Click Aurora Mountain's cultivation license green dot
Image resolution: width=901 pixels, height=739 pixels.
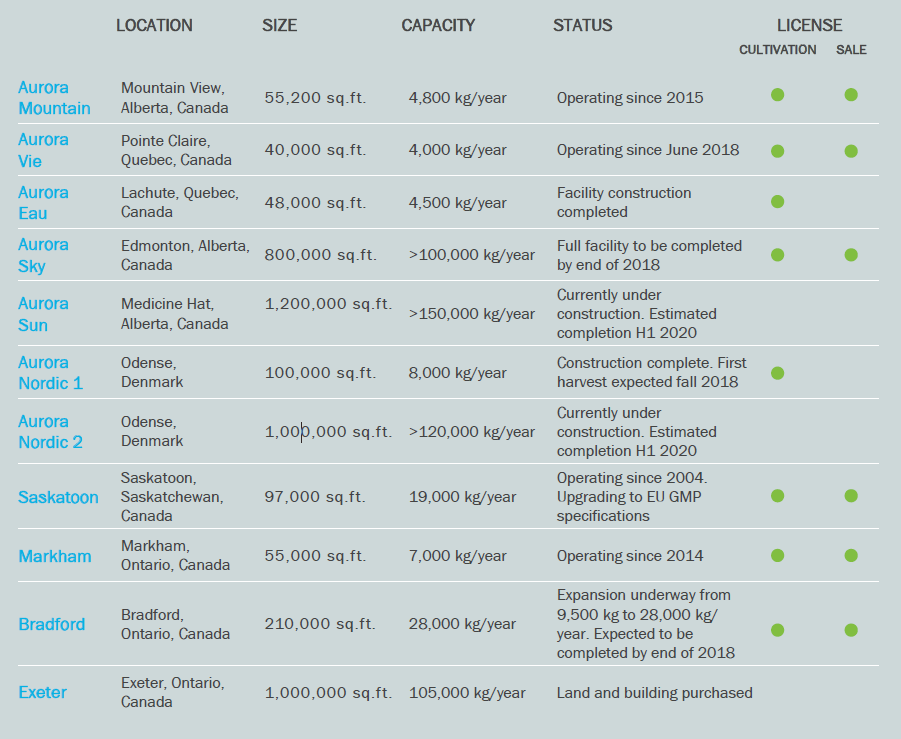(x=777, y=95)
